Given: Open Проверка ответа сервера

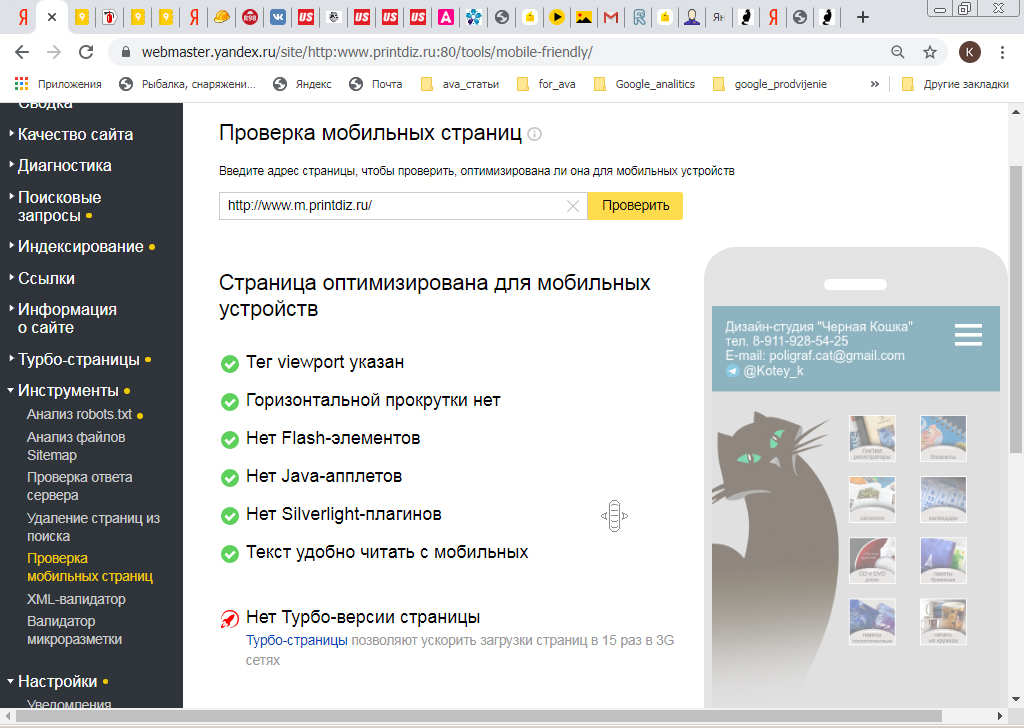Looking at the screenshot, I should [x=79, y=486].
